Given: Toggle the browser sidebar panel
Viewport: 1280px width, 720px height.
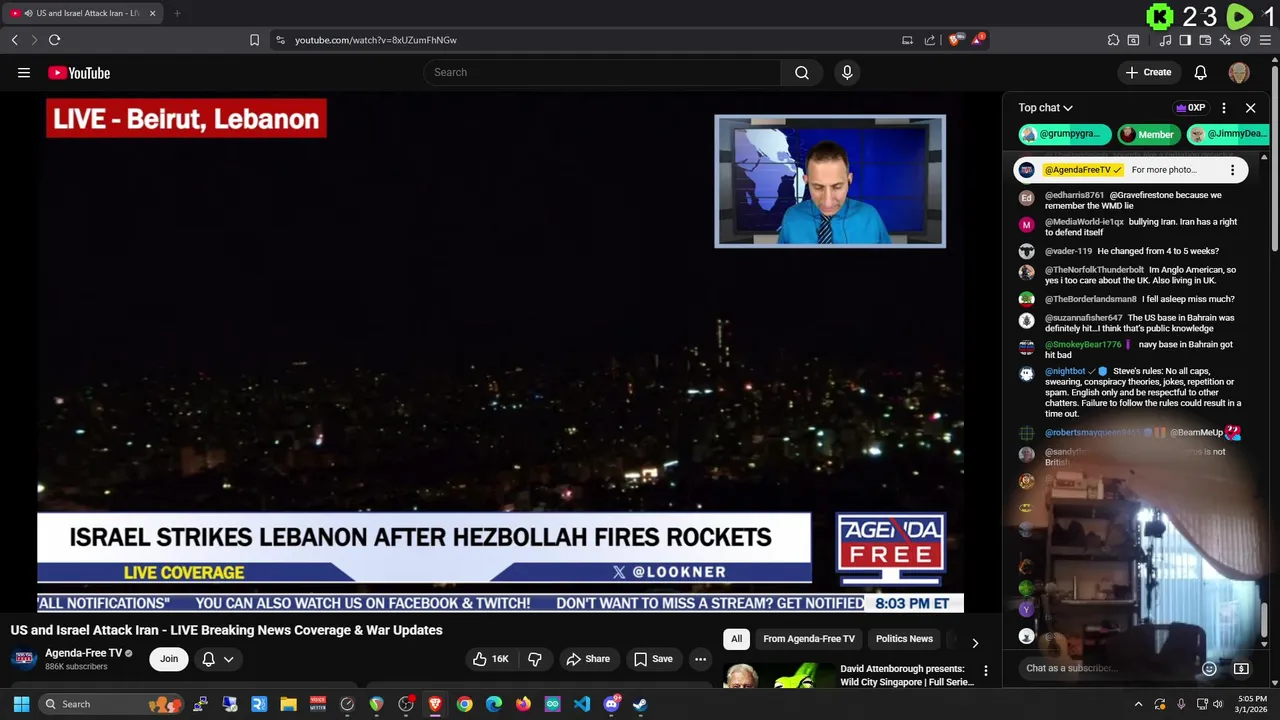Looking at the screenshot, I should [1185, 40].
